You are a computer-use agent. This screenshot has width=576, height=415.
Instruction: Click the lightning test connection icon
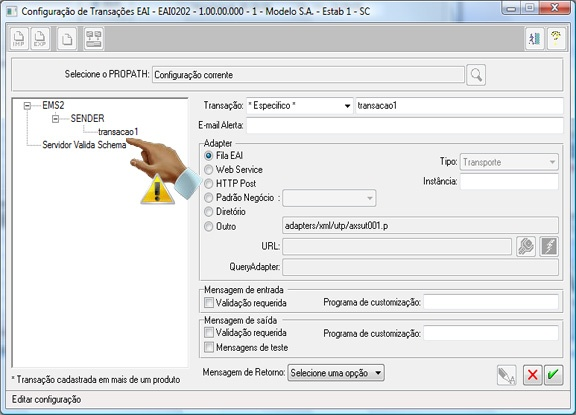tap(549, 246)
